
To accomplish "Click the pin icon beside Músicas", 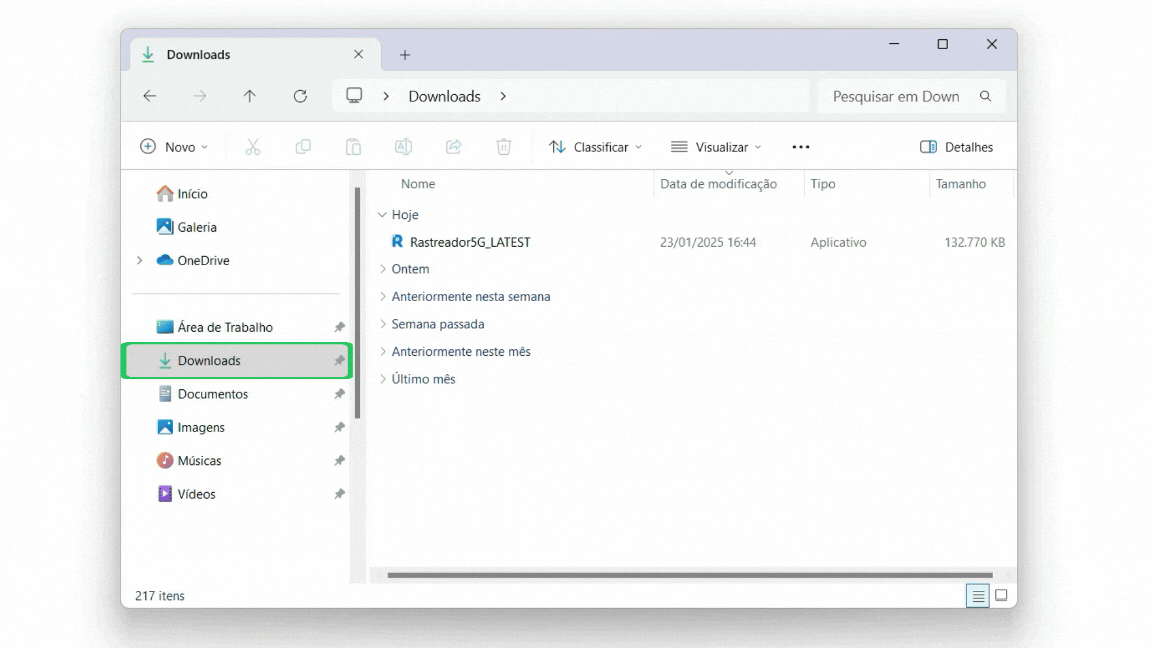I will click(x=339, y=461).
